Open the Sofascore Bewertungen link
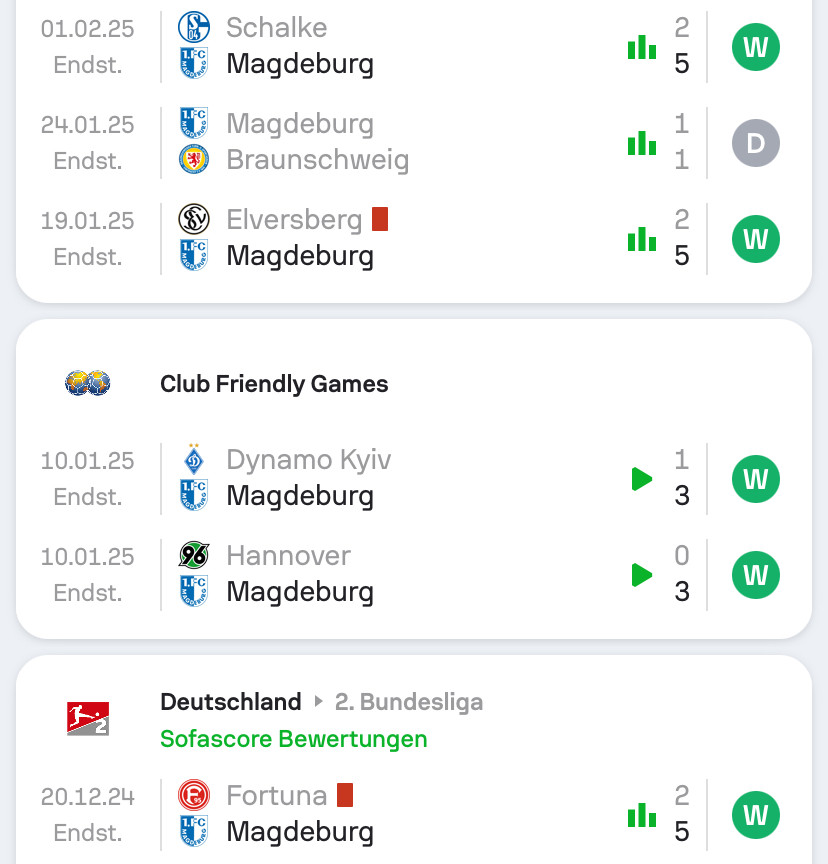This screenshot has height=864, width=828. point(293,739)
